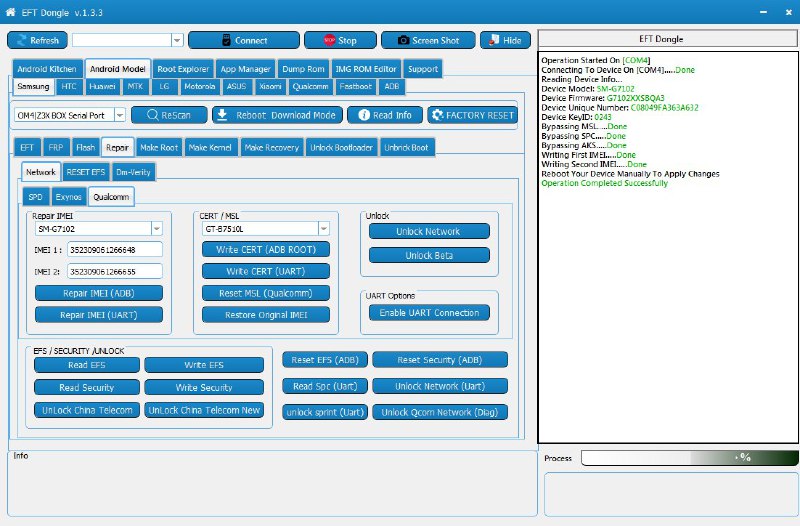The image size is (800, 526).
Task: Open the Make Kernel tab
Action: 210,147
